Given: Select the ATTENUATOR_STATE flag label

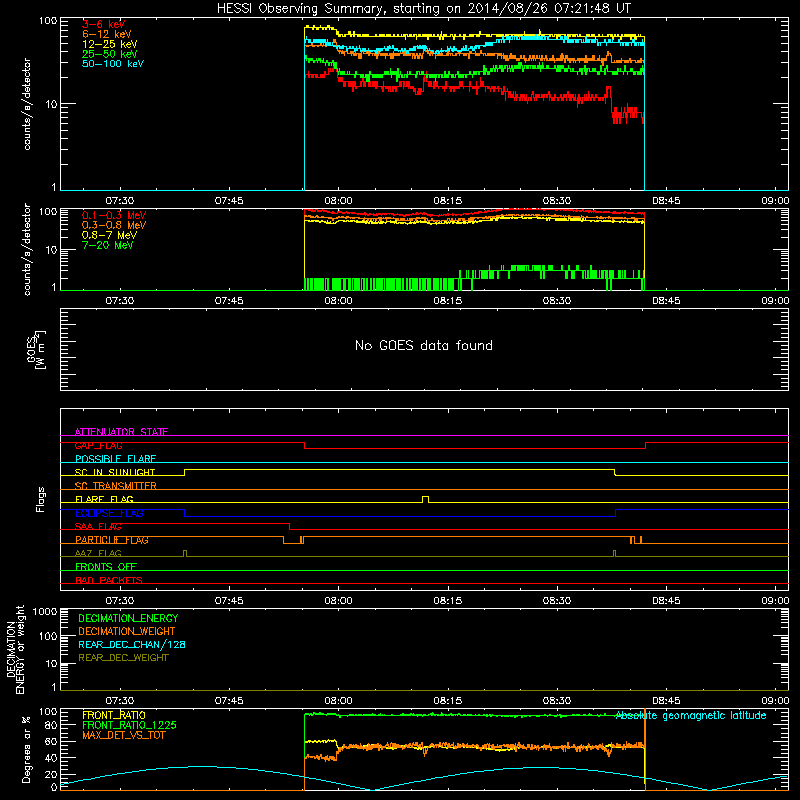Looking at the screenshot, I should (x=121, y=432).
